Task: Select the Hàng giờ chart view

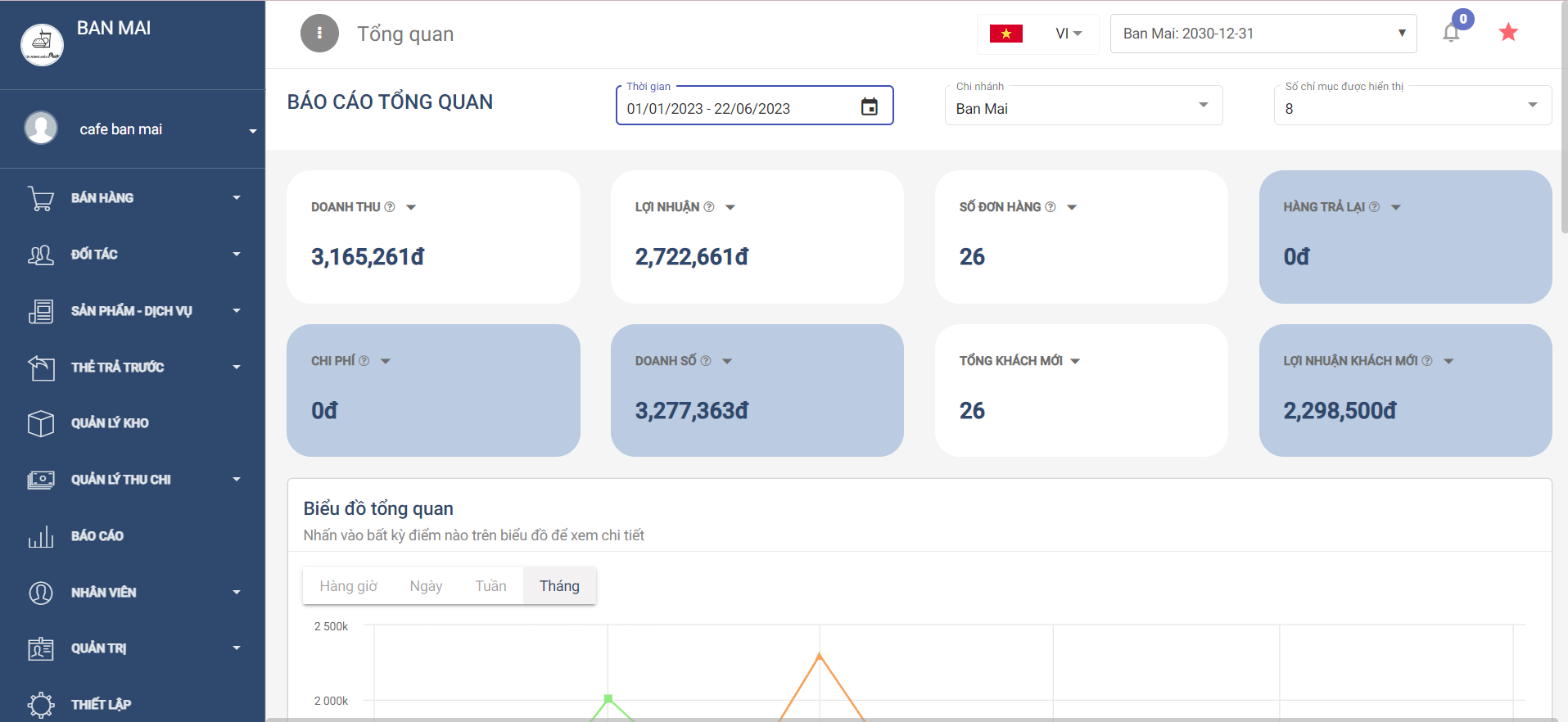Action: point(348,586)
